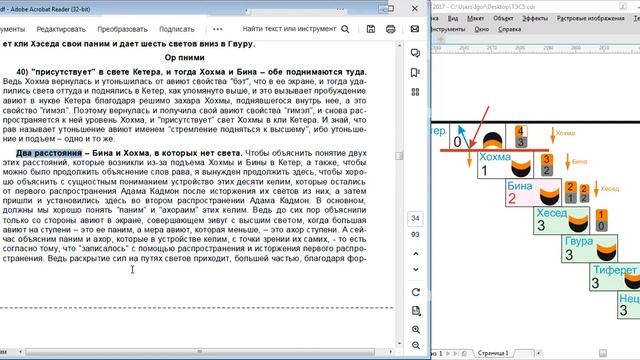
Task: Rotate the page with the circular arrow icon
Action: (x=416, y=292)
